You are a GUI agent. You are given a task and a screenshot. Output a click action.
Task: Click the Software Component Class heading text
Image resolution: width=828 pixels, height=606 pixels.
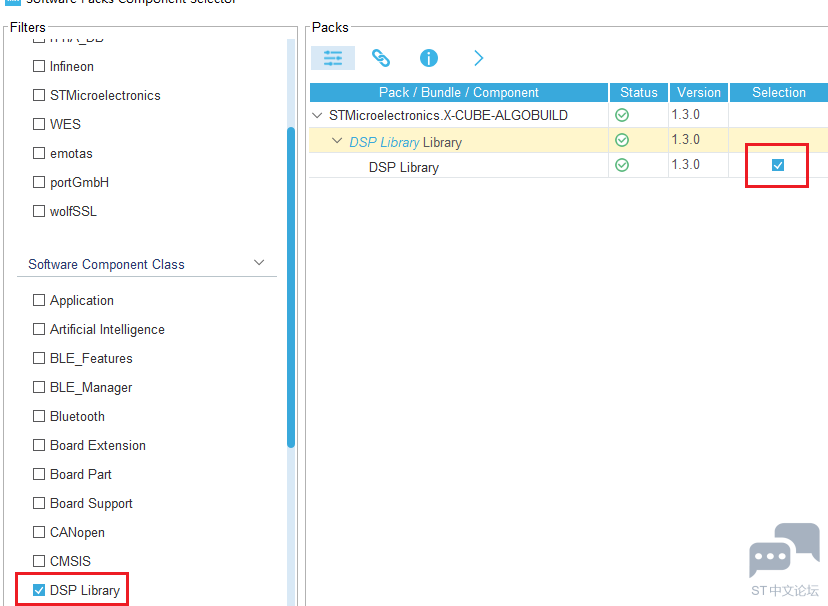click(106, 264)
